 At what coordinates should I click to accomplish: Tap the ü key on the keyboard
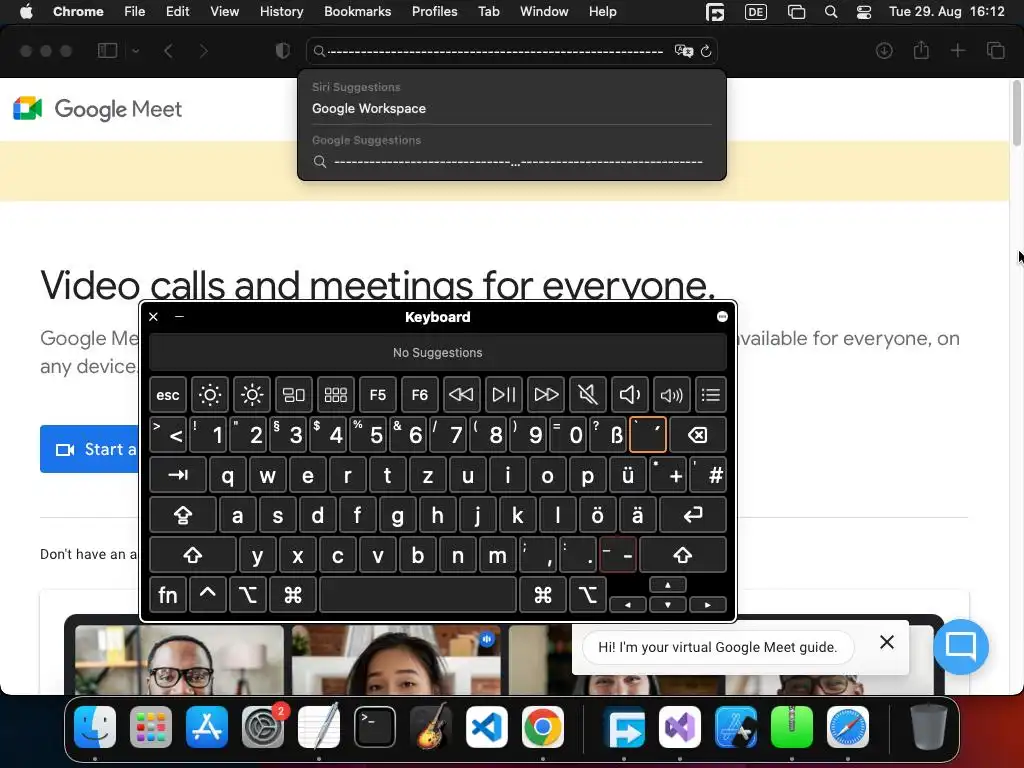(x=628, y=475)
